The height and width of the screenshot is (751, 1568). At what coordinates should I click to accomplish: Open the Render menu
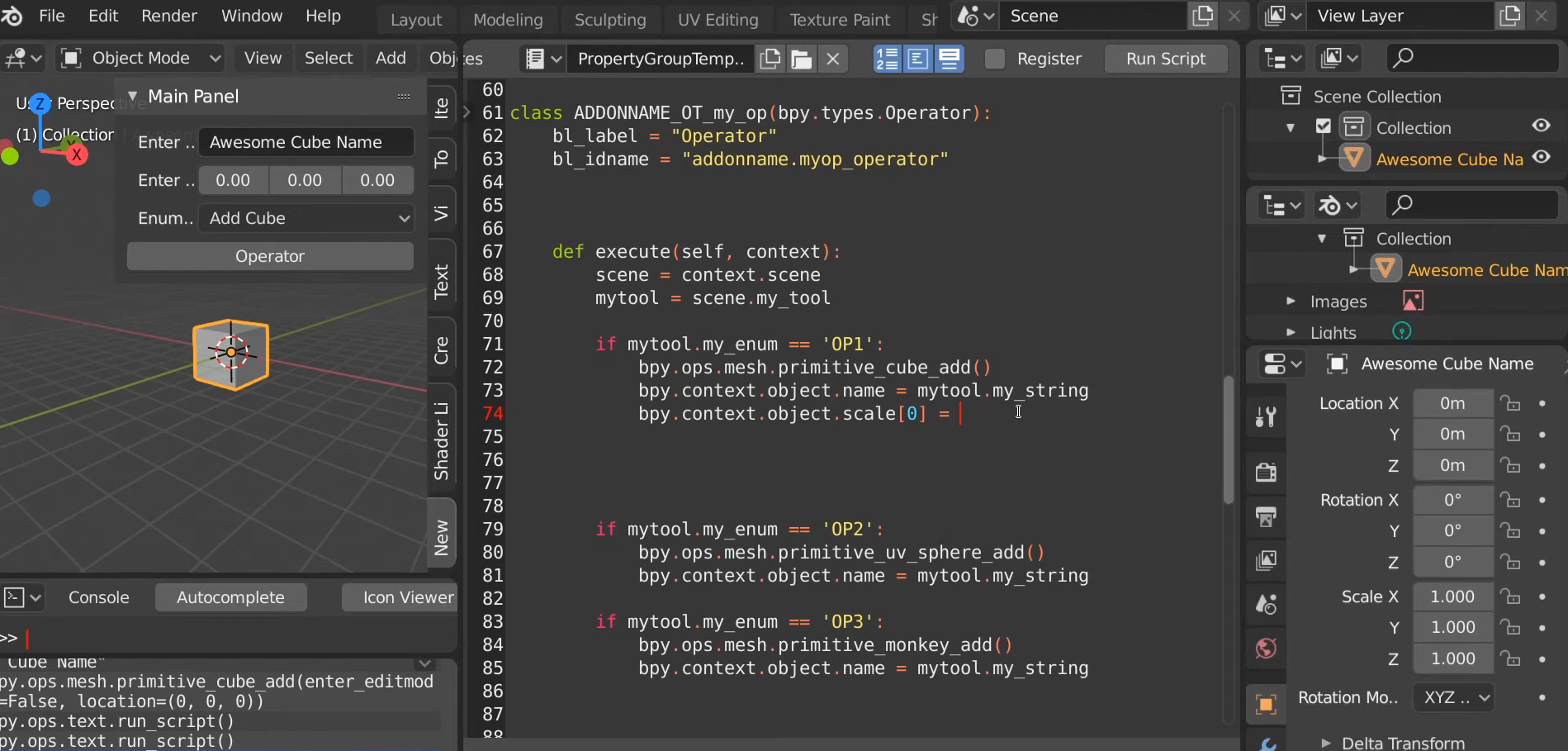tap(168, 16)
